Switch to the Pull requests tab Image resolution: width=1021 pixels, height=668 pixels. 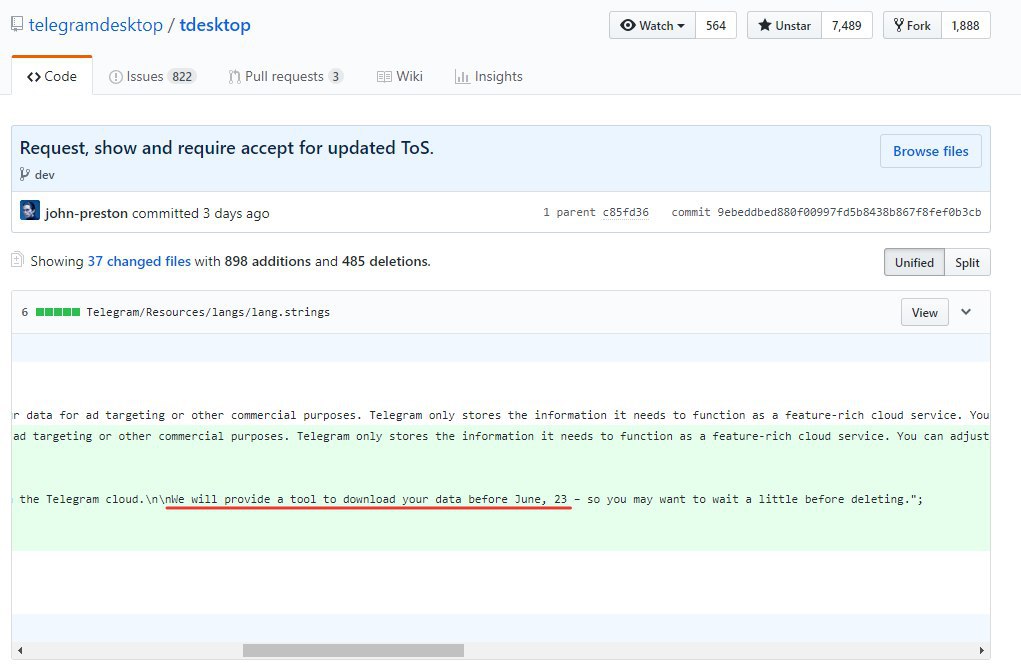pyautogui.click(x=285, y=76)
